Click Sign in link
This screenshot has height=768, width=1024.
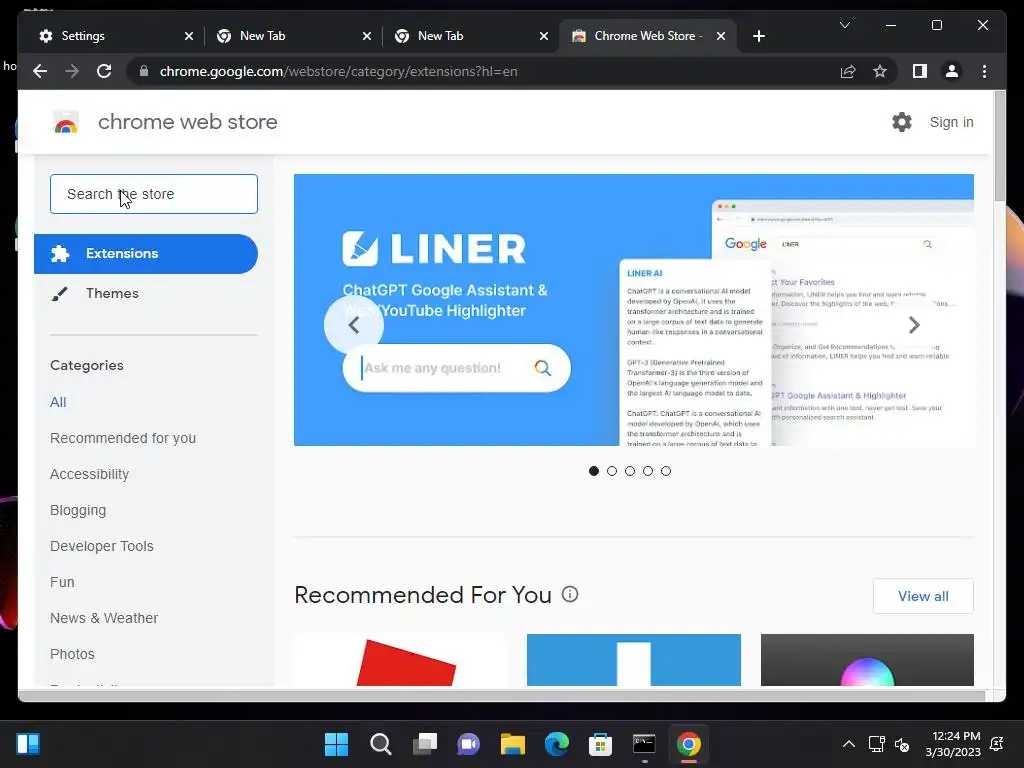pos(951,122)
